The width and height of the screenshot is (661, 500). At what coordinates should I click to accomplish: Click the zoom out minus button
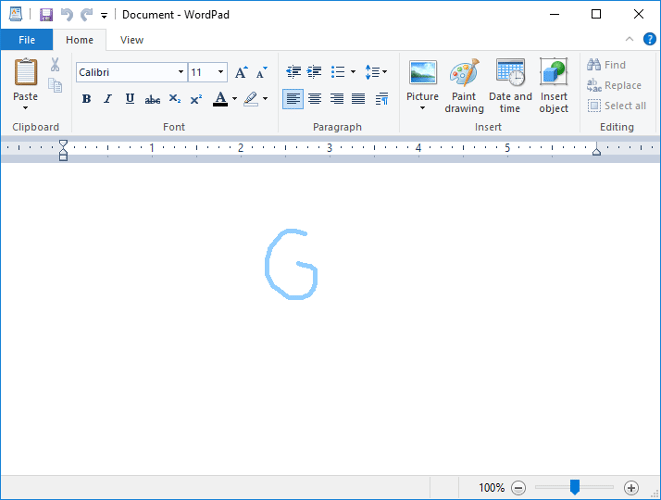[518, 488]
